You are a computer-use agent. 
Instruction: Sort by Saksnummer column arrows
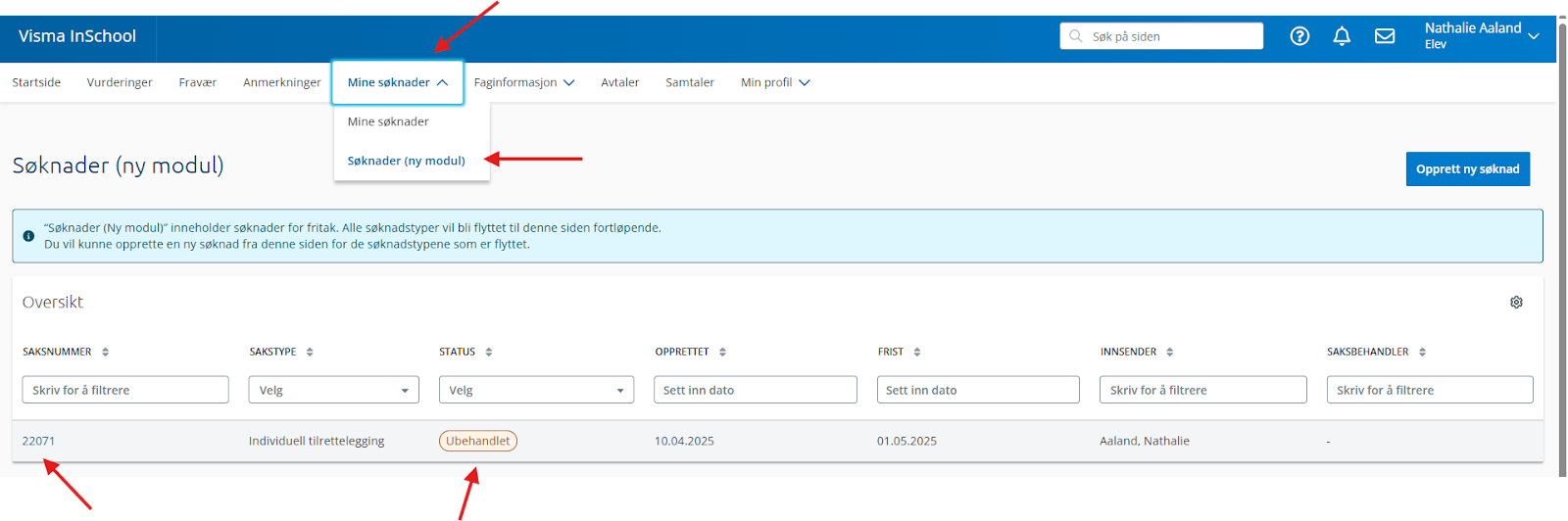pyautogui.click(x=105, y=352)
